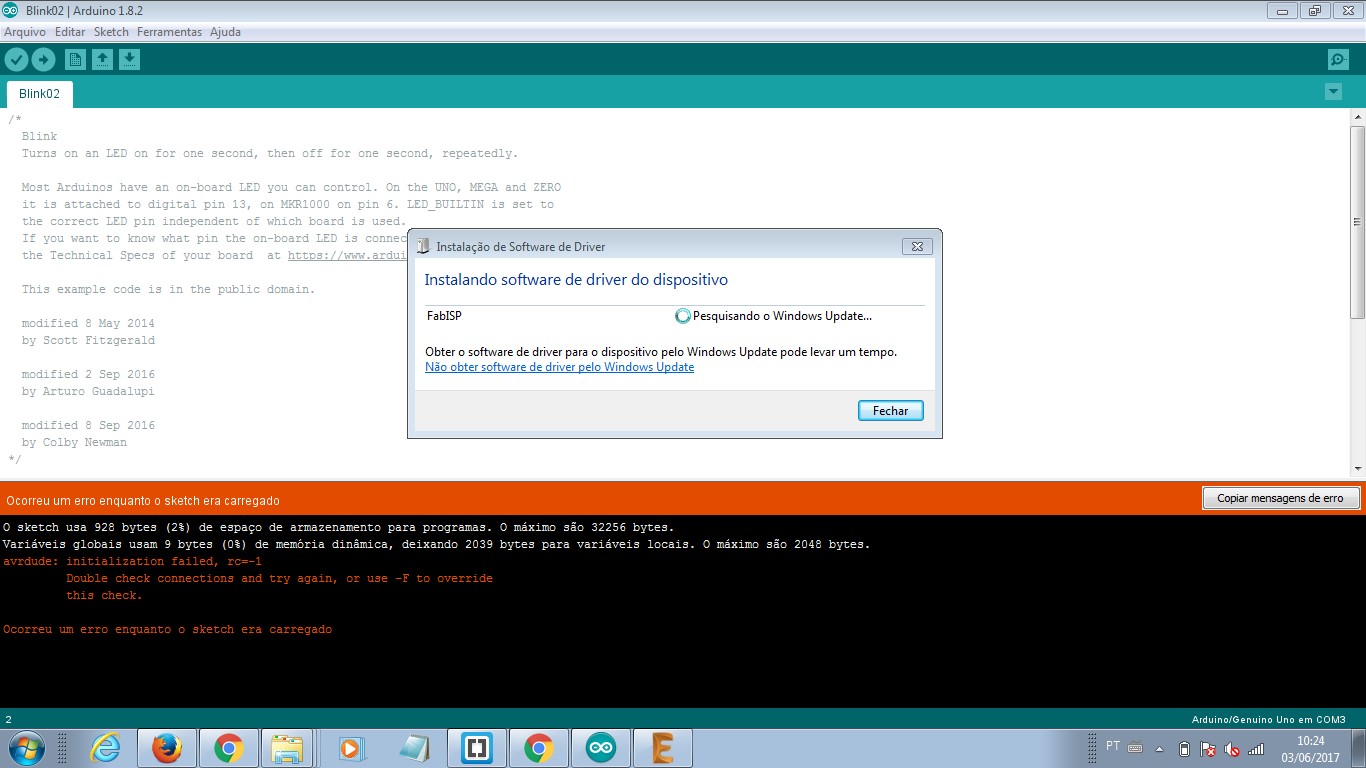Click the code editor scrollbar down arrow

point(1357,469)
